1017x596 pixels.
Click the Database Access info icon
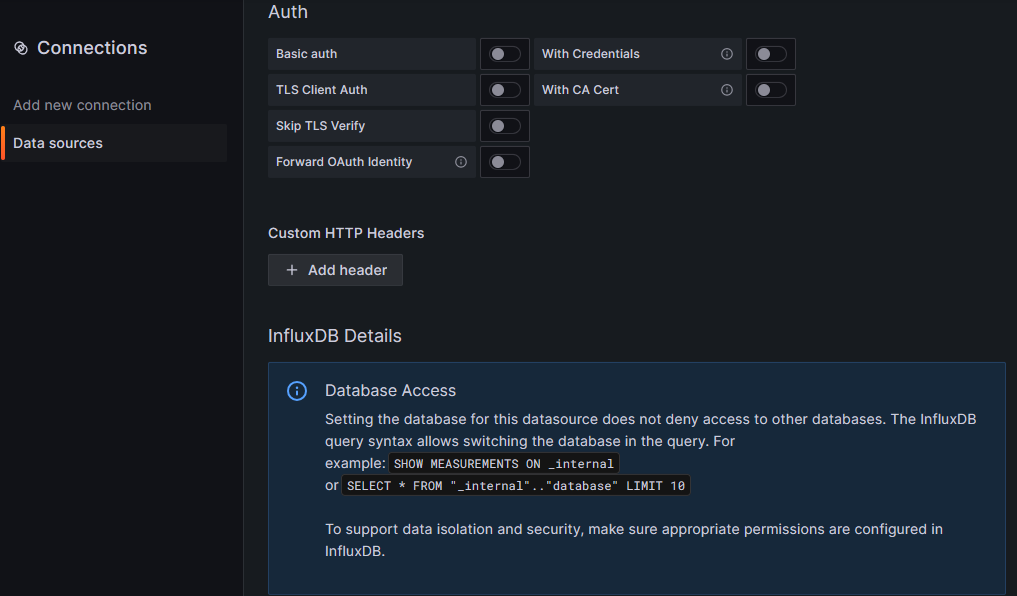click(297, 391)
